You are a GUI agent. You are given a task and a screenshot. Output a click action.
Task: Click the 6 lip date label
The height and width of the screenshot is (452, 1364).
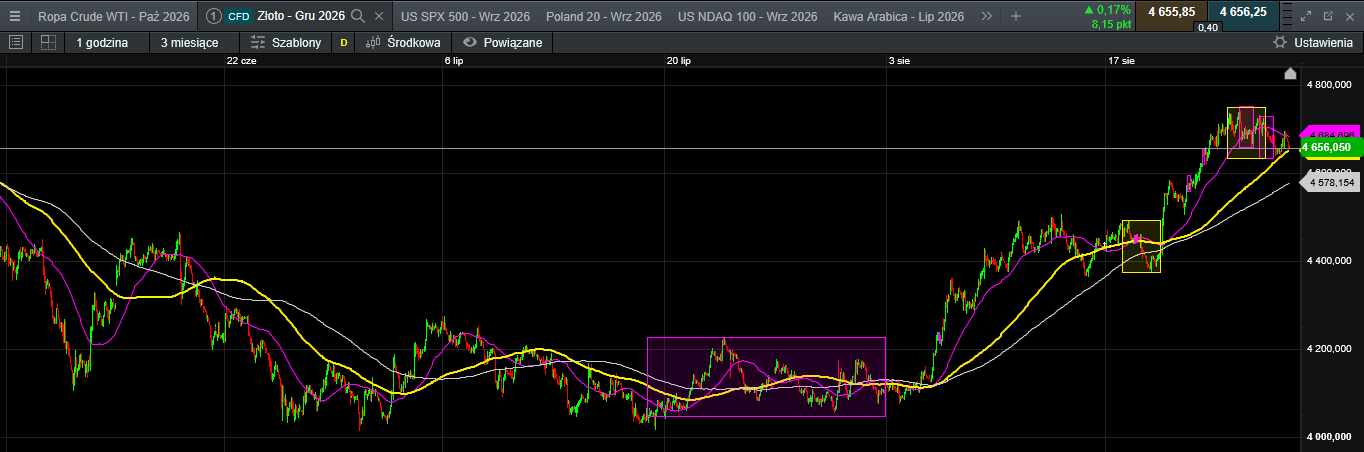[x=454, y=61]
